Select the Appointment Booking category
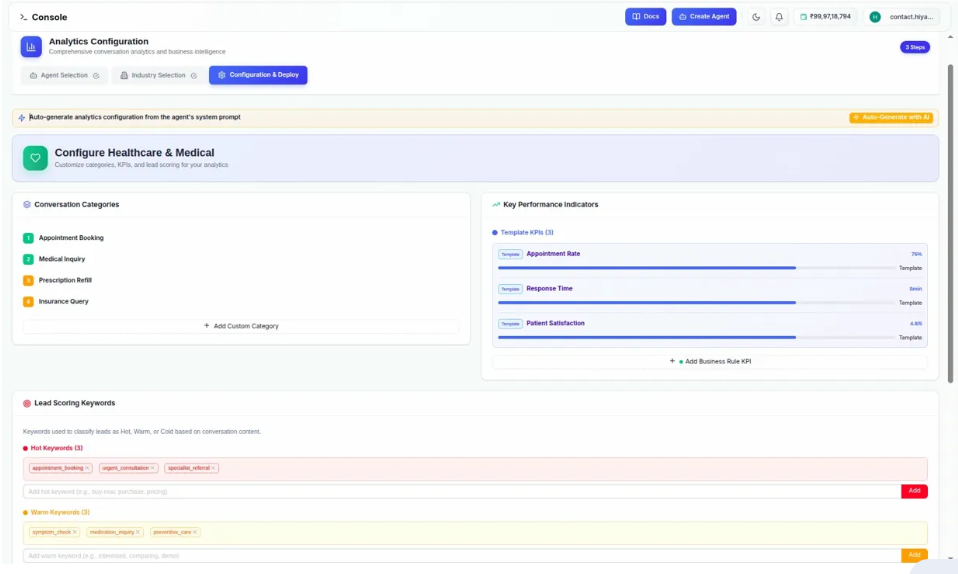The image size is (958, 574). tap(71, 238)
